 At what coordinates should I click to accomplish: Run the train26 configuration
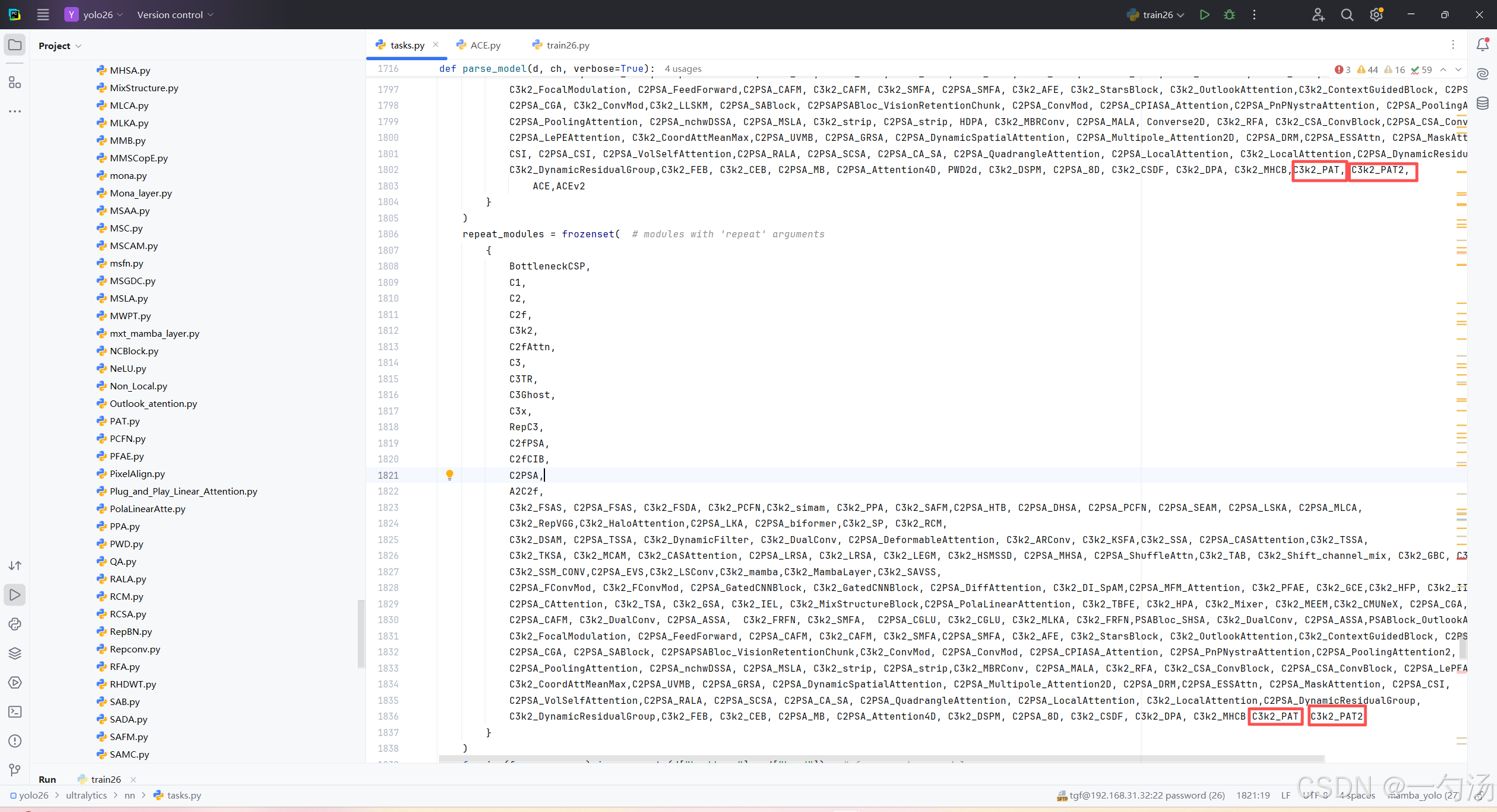pyautogui.click(x=1204, y=15)
